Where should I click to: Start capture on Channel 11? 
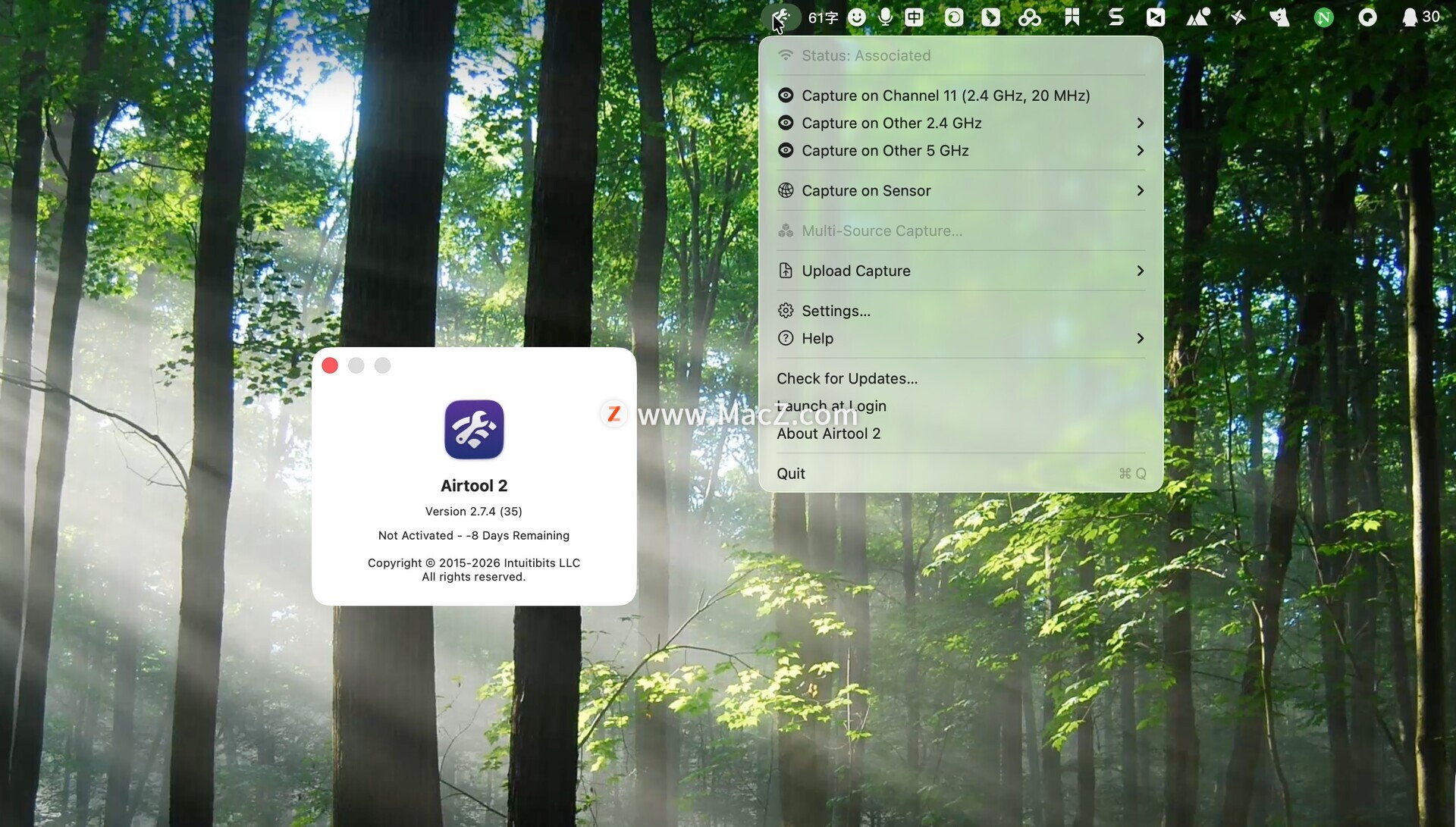tap(946, 96)
